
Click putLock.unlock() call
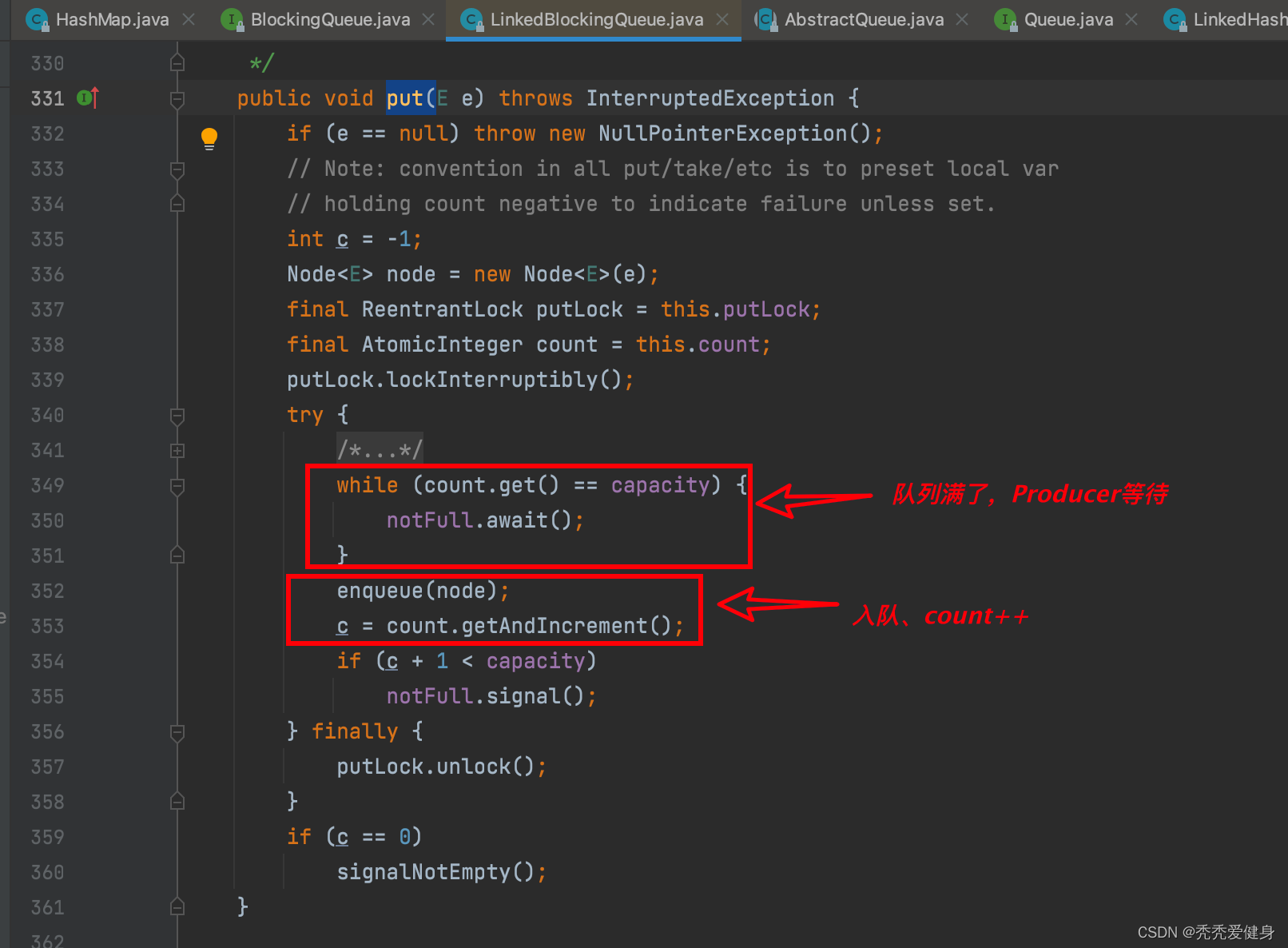435,767
